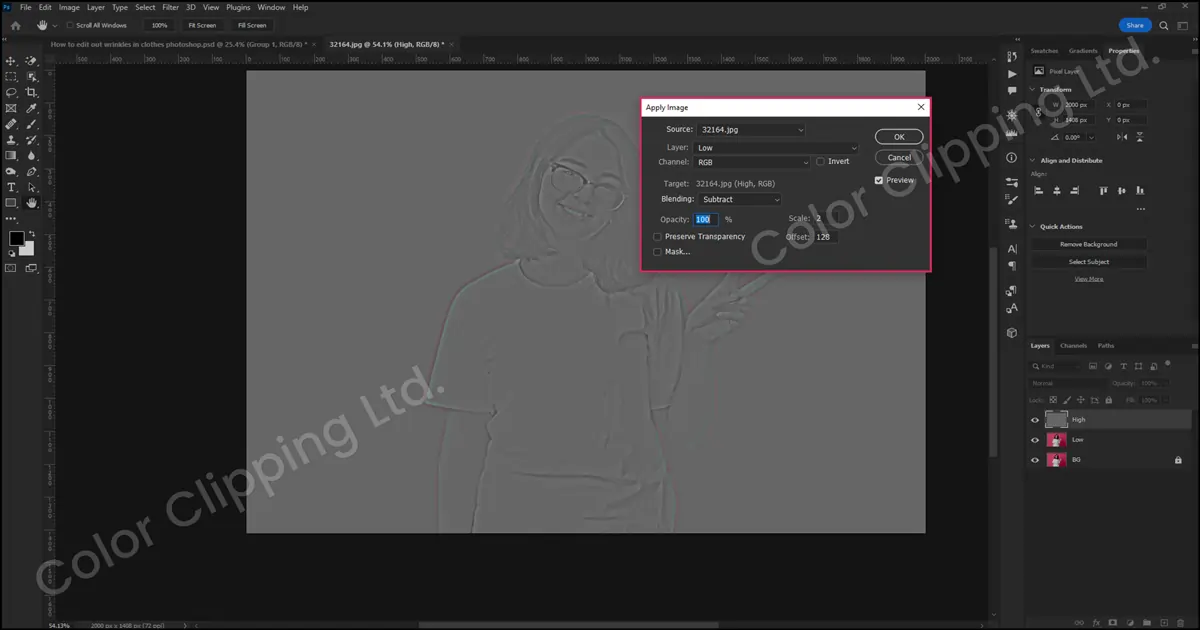The width and height of the screenshot is (1200, 630).
Task: Open the Kind filter dropdown in Layers
Action: [x=1058, y=367]
